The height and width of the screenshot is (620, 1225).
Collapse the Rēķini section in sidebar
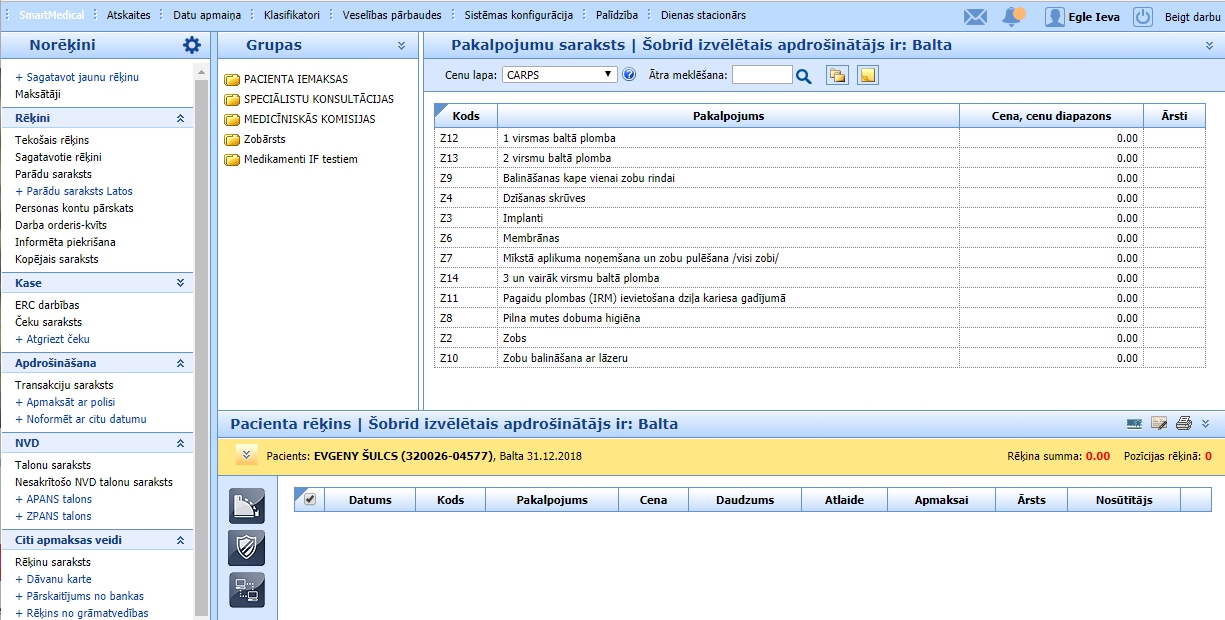pos(181,118)
